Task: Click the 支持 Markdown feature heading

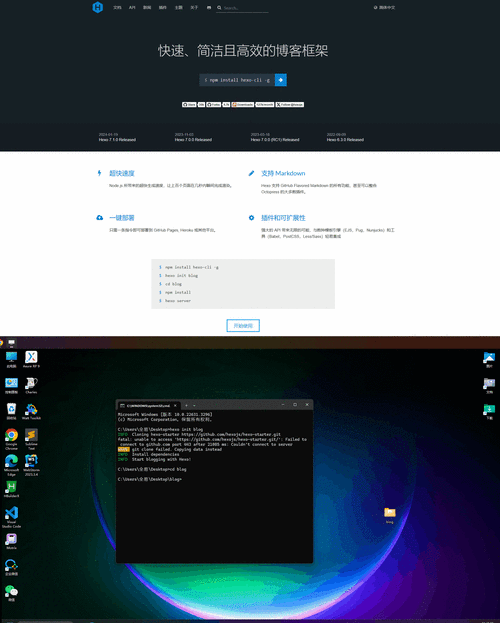Action: tap(283, 173)
